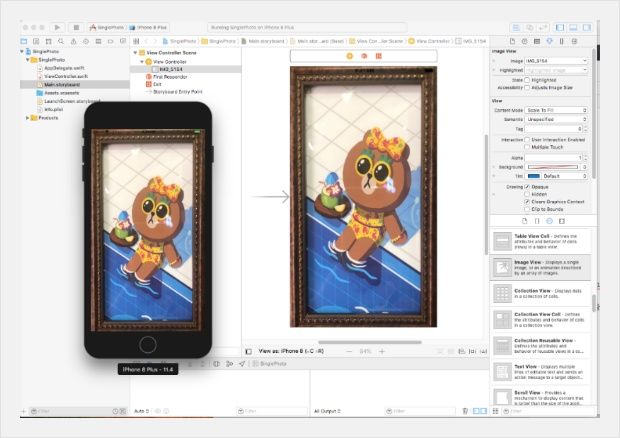Viewport: 620px width, 438px height.
Task: Run the app with the play button
Action: pos(57,28)
